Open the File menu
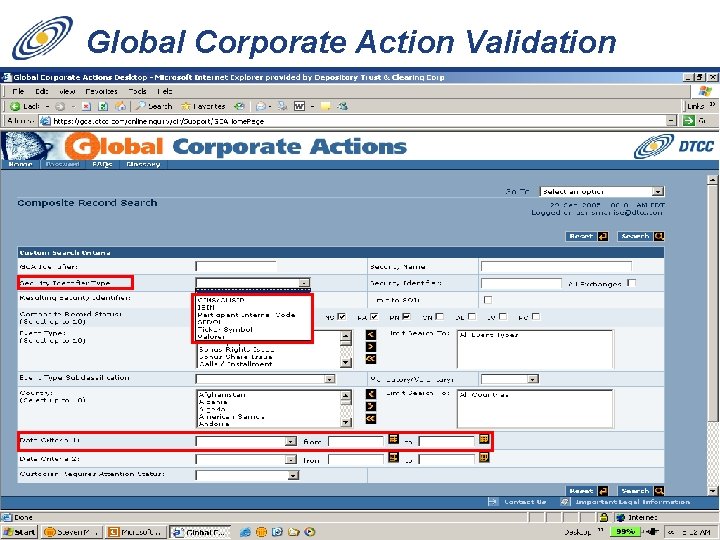This screenshot has width=720, height=540. [18, 91]
